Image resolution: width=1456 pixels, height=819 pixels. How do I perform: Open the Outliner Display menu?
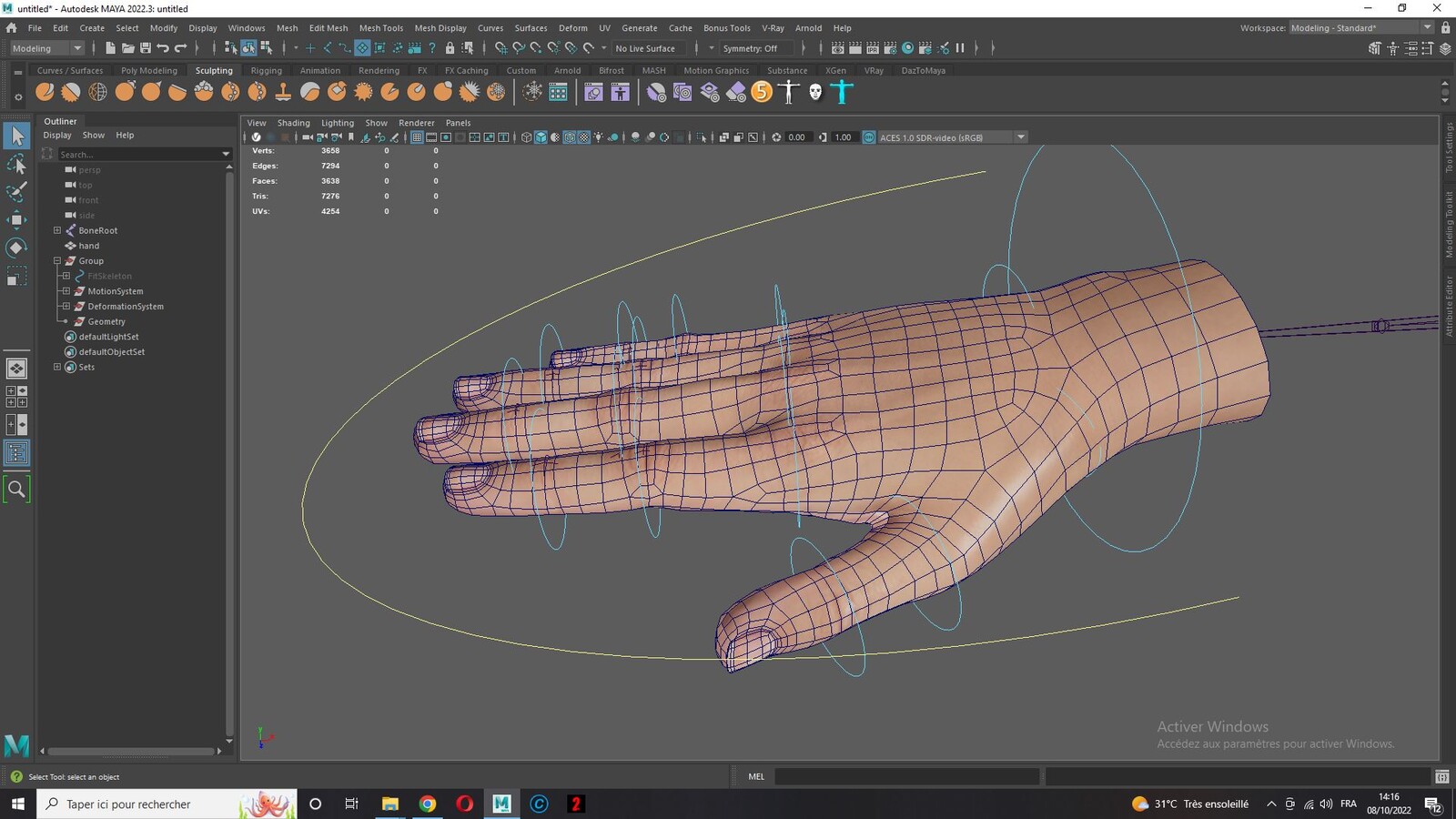click(x=57, y=135)
